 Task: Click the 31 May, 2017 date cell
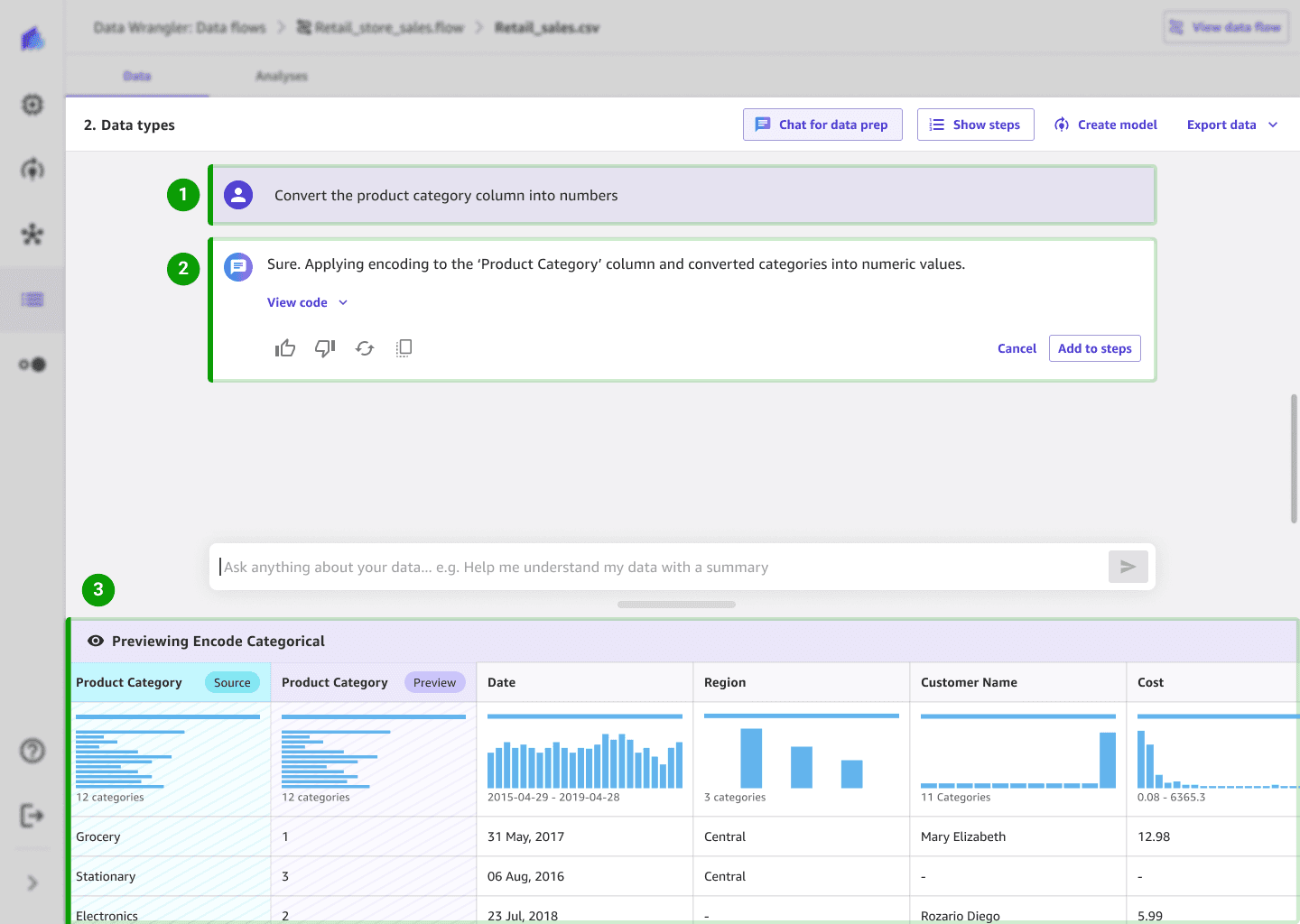click(585, 836)
